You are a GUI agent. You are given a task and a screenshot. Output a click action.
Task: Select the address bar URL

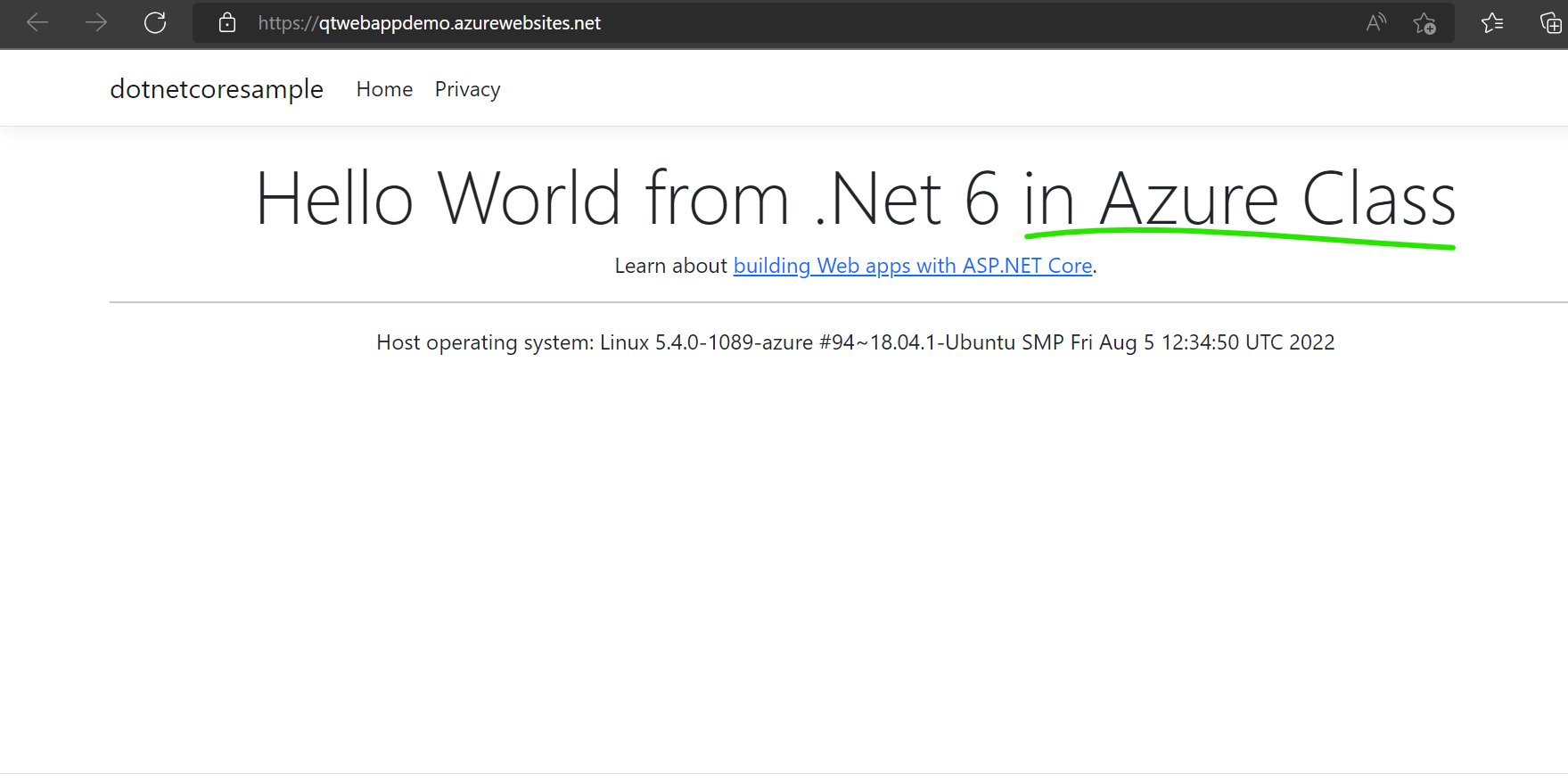430,23
